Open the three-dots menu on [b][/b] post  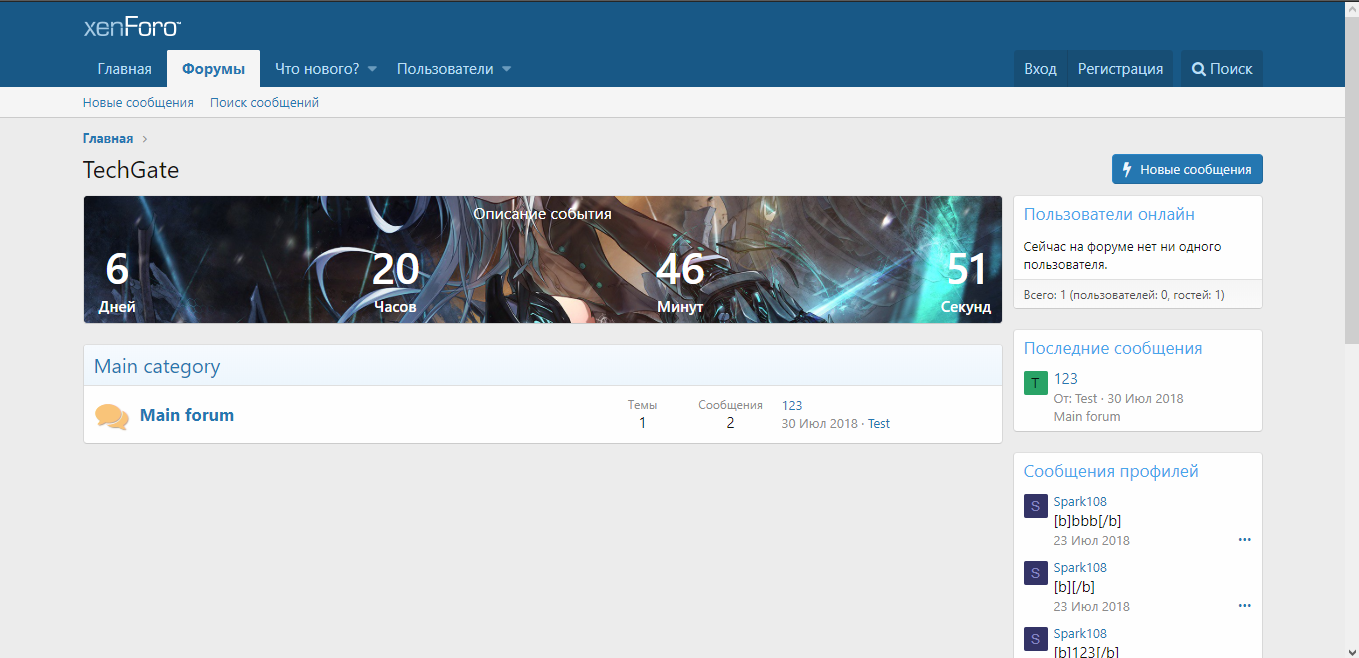click(x=1244, y=606)
